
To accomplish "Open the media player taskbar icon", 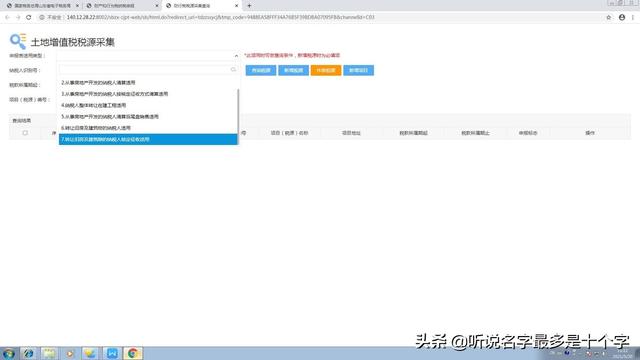I will point(70,353).
